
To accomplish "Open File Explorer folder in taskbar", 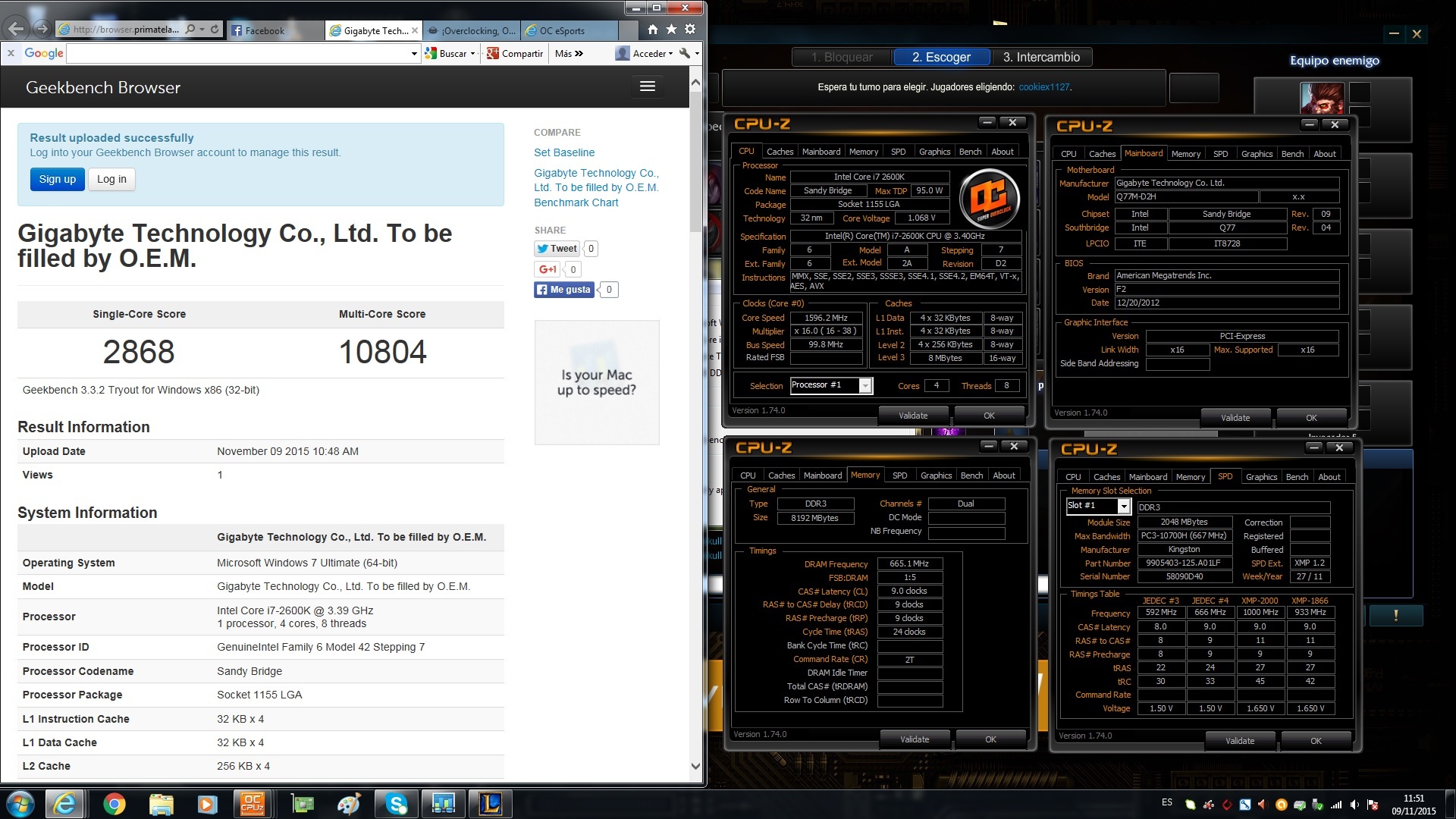I will pos(162,804).
